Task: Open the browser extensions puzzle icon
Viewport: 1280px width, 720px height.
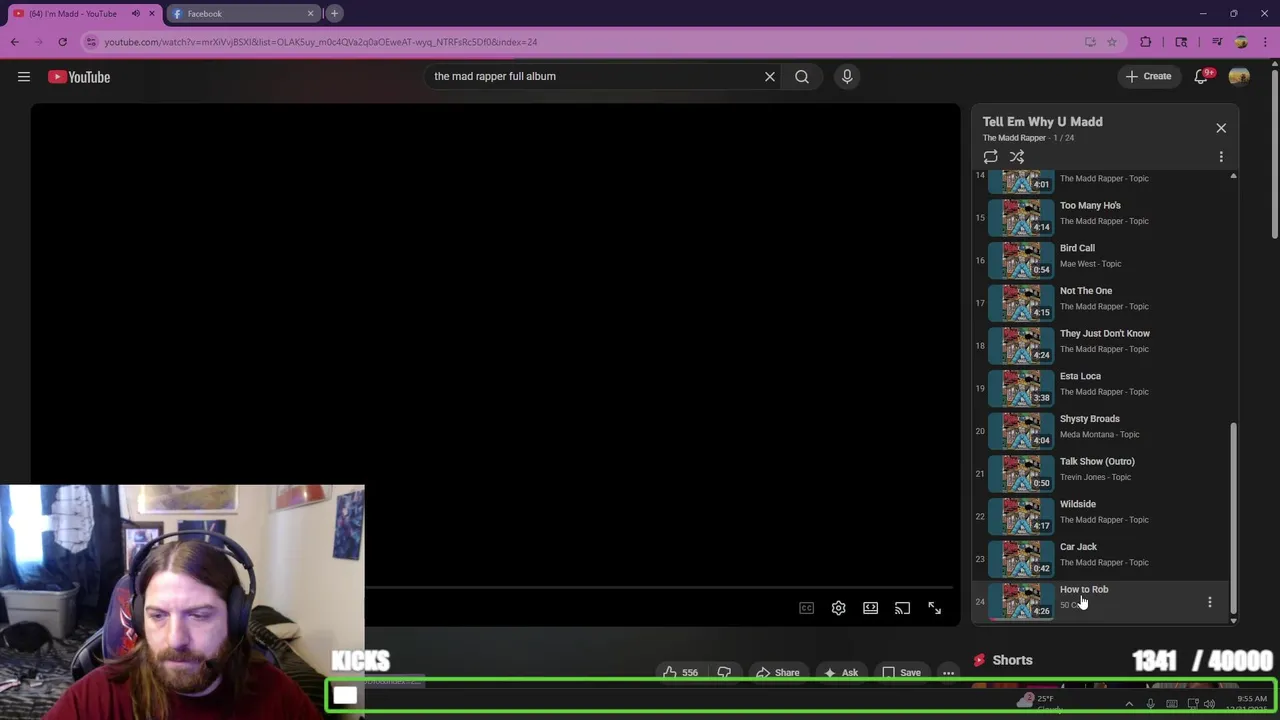Action: [1146, 42]
